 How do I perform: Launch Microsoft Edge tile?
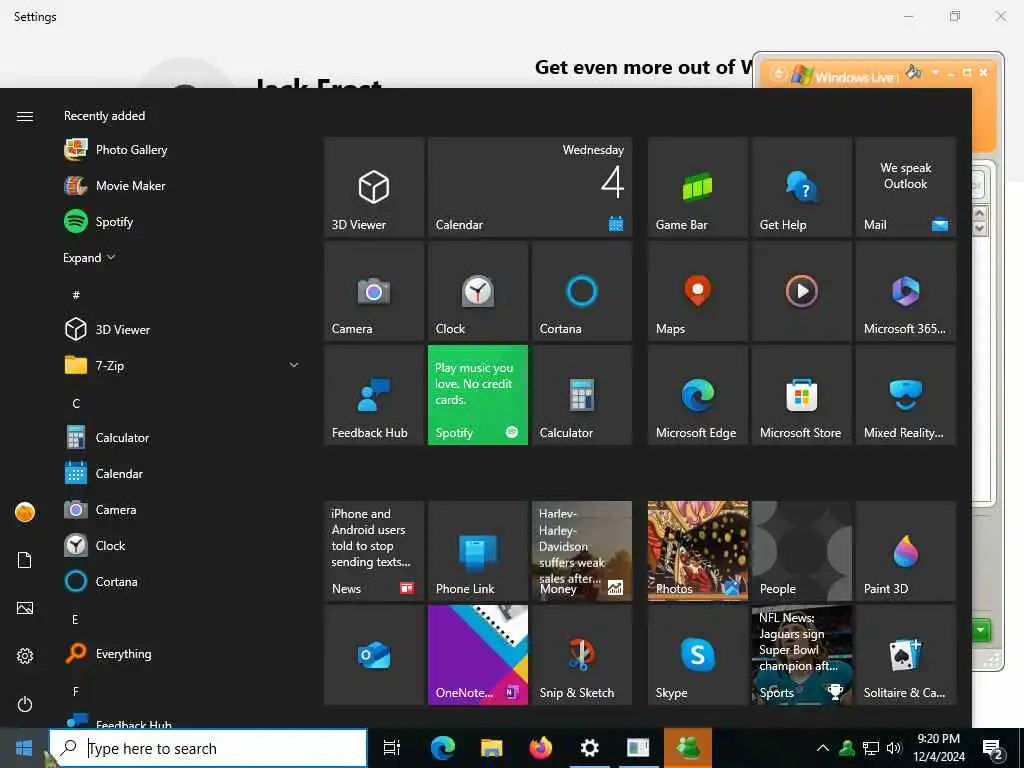point(697,395)
